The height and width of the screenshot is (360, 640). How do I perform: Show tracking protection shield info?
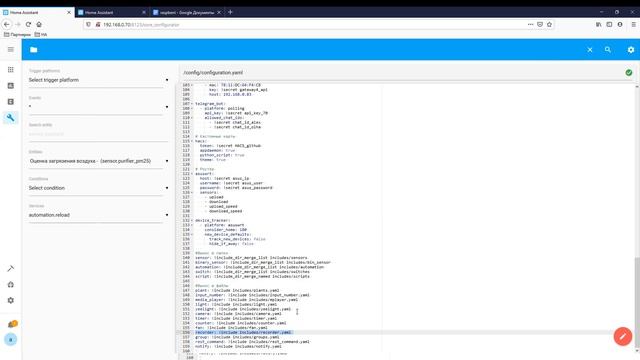coord(89,24)
